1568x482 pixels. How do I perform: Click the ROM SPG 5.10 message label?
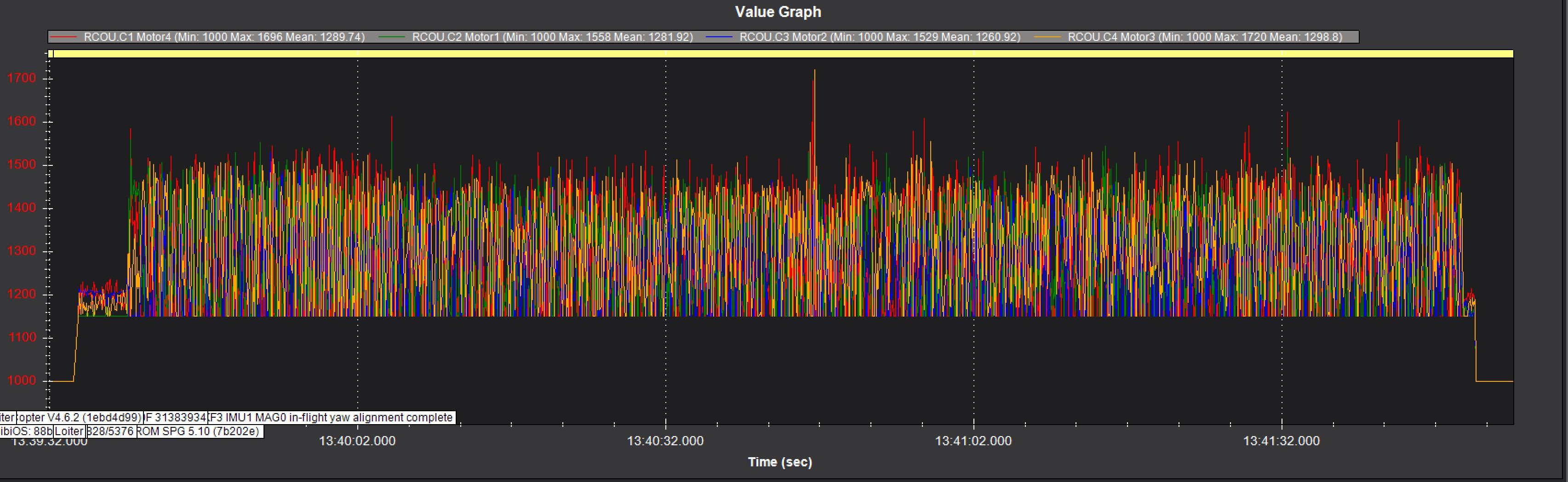click(x=199, y=431)
